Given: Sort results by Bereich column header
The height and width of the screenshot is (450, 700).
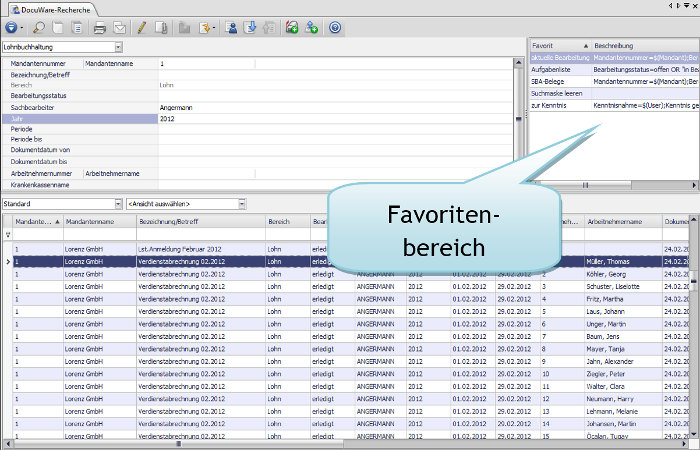Looking at the screenshot, I should [x=288, y=221].
